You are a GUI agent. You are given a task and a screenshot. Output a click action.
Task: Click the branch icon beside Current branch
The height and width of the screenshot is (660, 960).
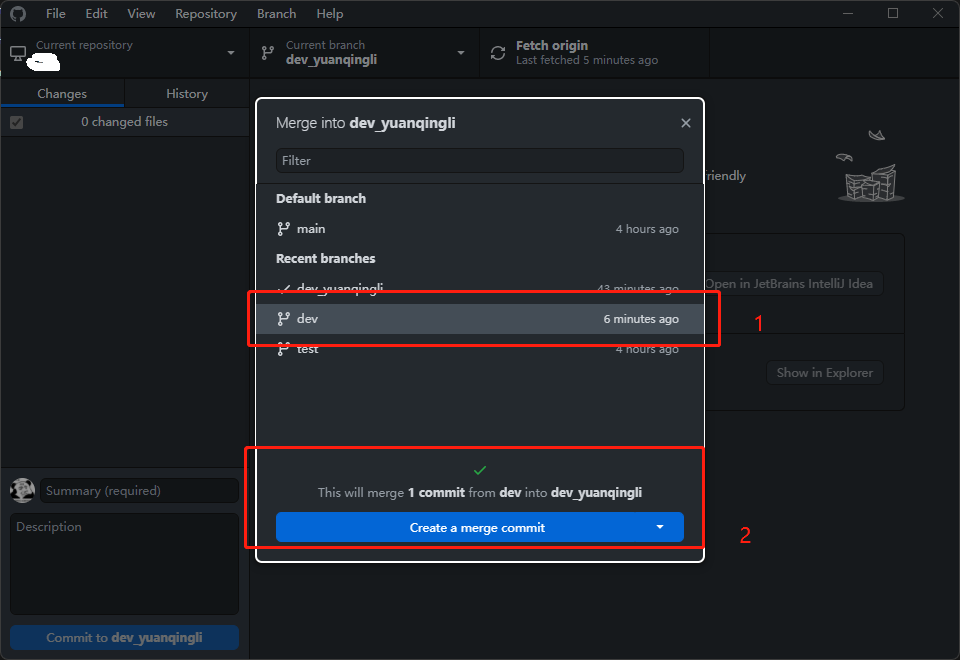tap(268, 53)
